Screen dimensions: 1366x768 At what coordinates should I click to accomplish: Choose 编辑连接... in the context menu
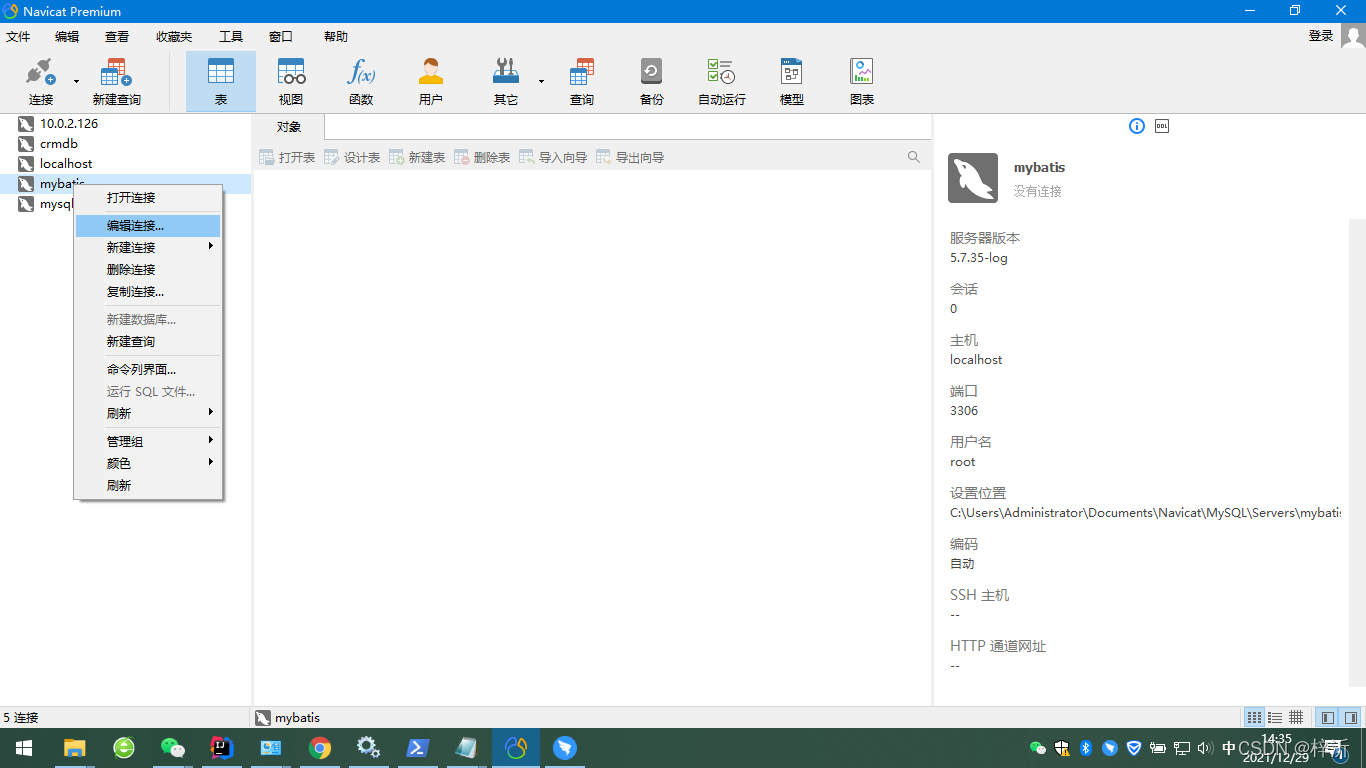pyautogui.click(x=148, y=226)
